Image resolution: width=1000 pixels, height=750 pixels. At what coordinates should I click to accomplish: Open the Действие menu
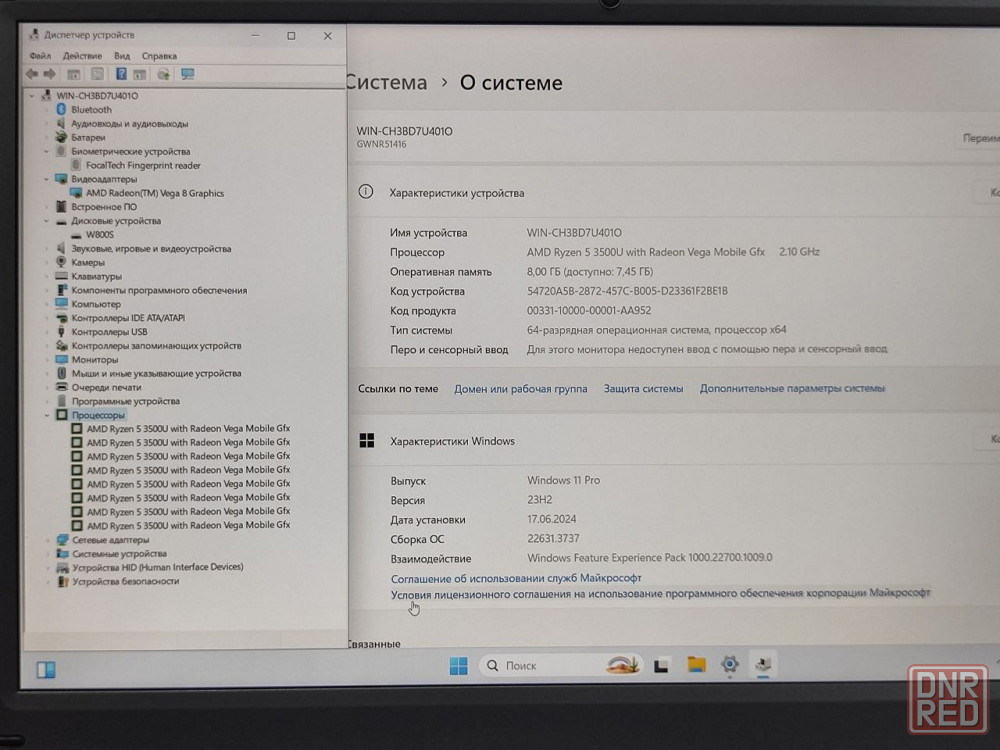click(82, 55)
